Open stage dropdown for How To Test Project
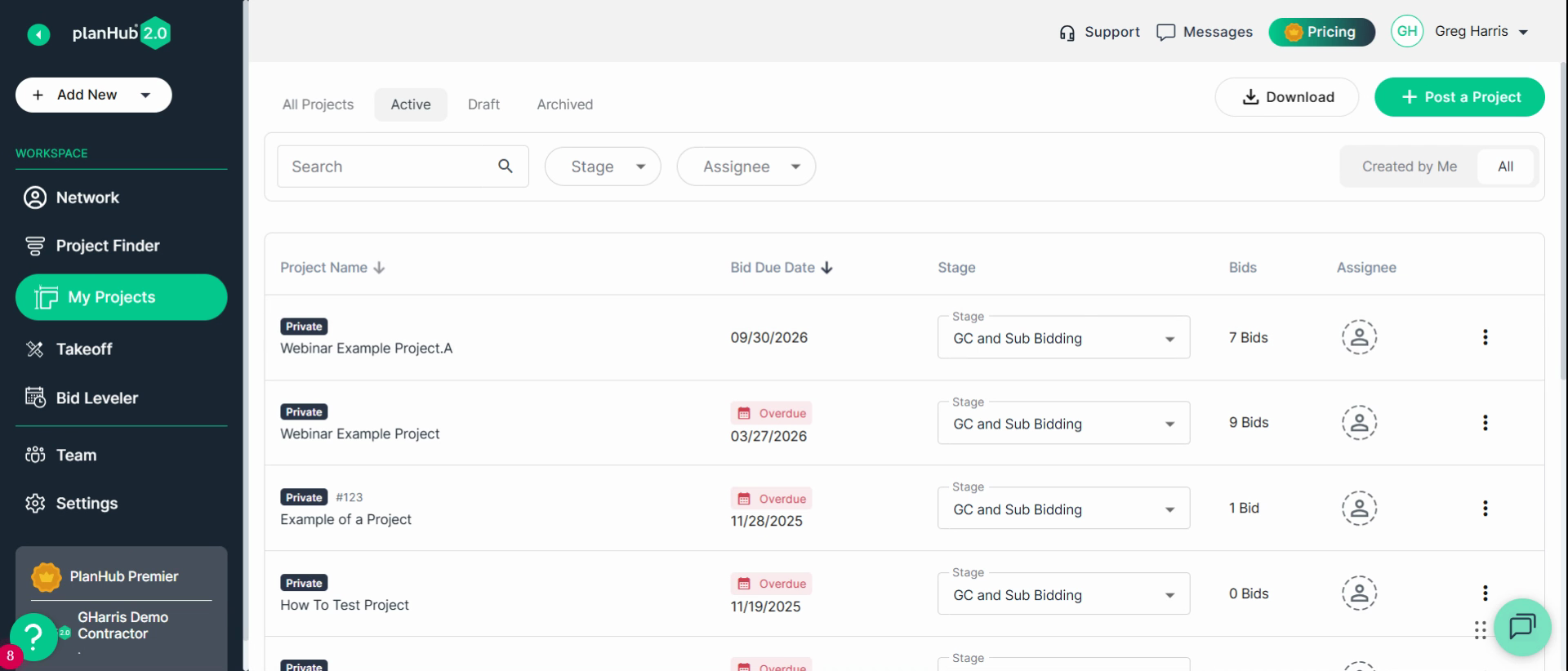 coord(1063,594)
